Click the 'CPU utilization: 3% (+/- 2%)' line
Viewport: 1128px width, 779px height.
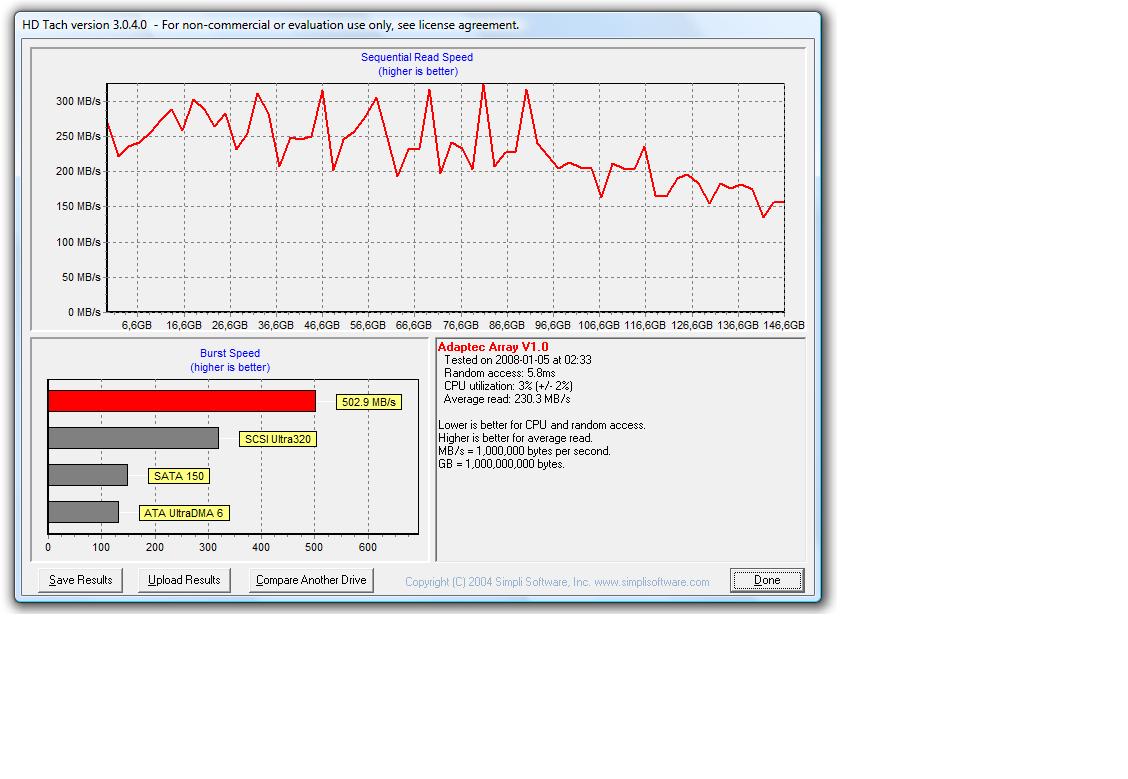click(509, 386)
